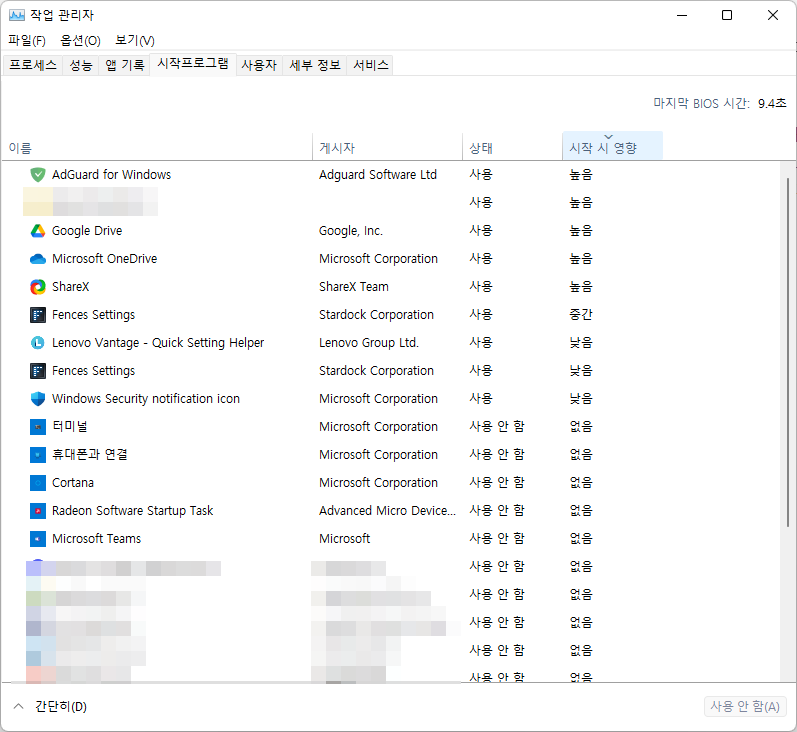Viewport: 797px width, 732px height.
Task: Click the Cortana app icon
Action: 38,482
